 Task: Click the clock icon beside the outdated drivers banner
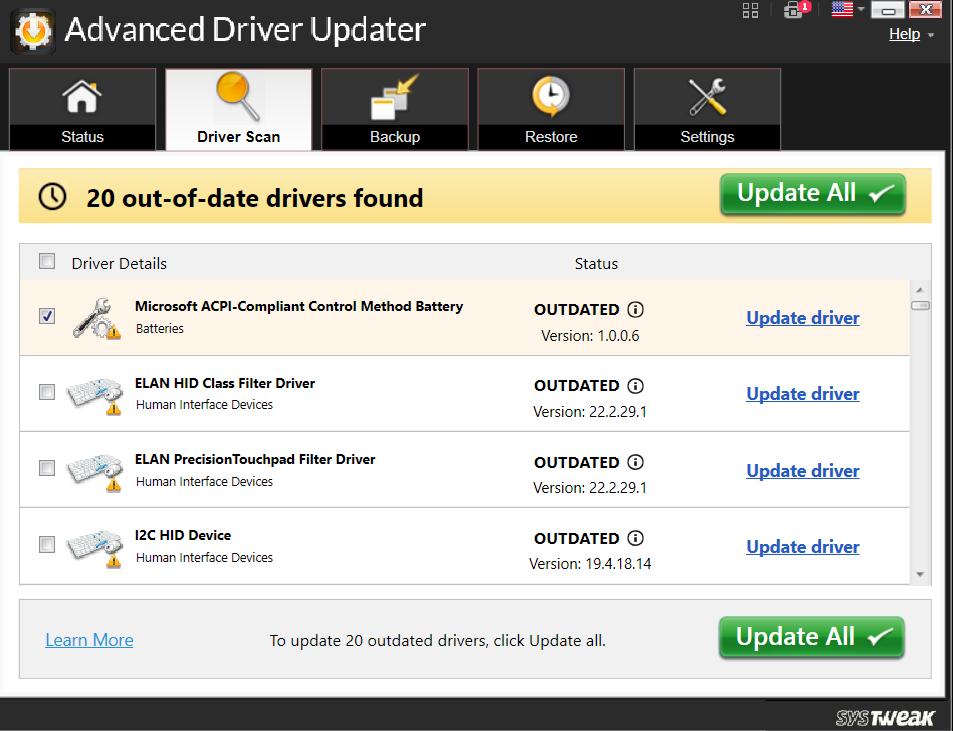(x=52, y=194)
